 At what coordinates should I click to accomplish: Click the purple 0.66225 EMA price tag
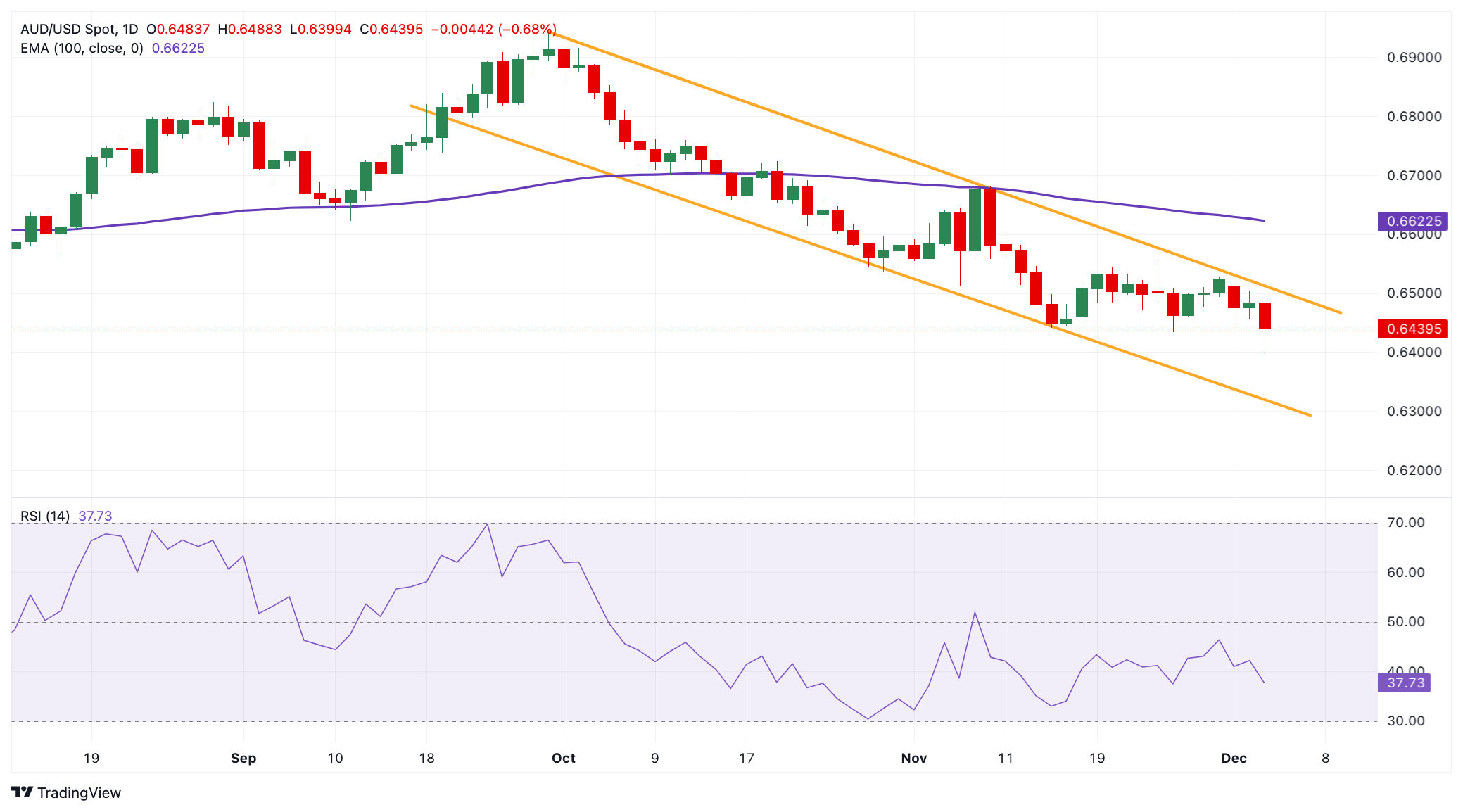(x=1413, y=221)
